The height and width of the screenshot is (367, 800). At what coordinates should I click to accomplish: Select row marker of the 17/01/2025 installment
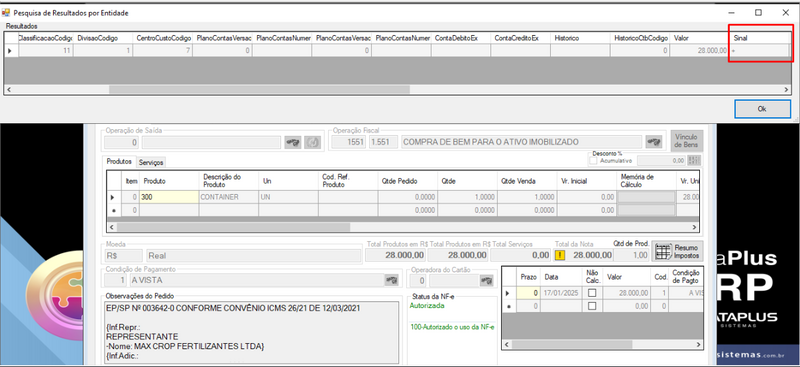508,293
